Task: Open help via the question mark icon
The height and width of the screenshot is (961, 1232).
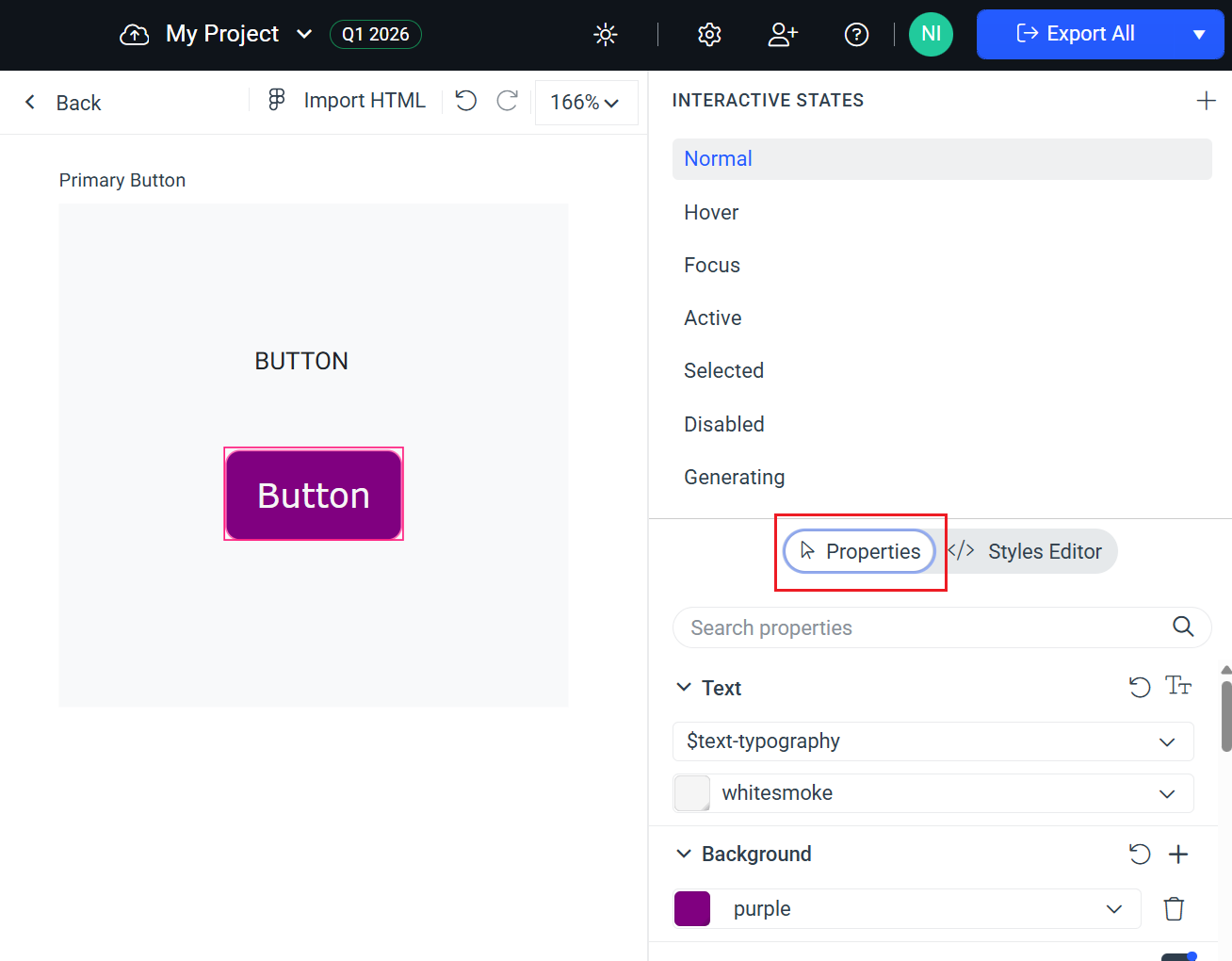Action: (x=856, y=34)
